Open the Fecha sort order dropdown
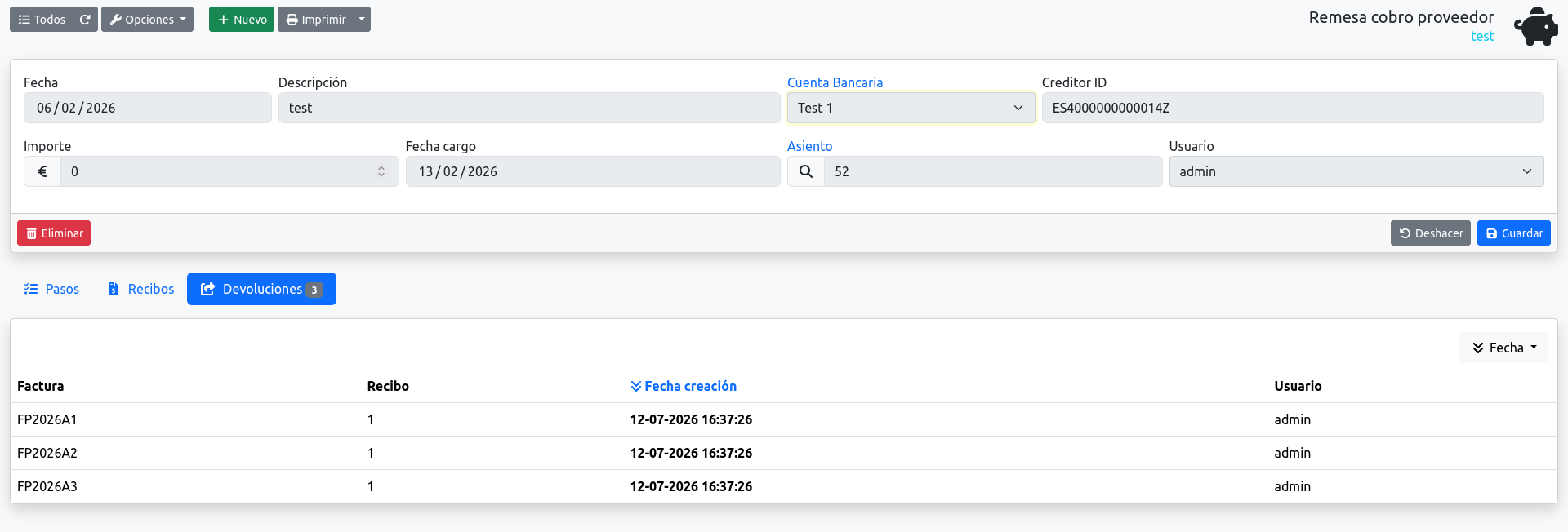This screenshot has height=532, width=1568. point(1503,348)
